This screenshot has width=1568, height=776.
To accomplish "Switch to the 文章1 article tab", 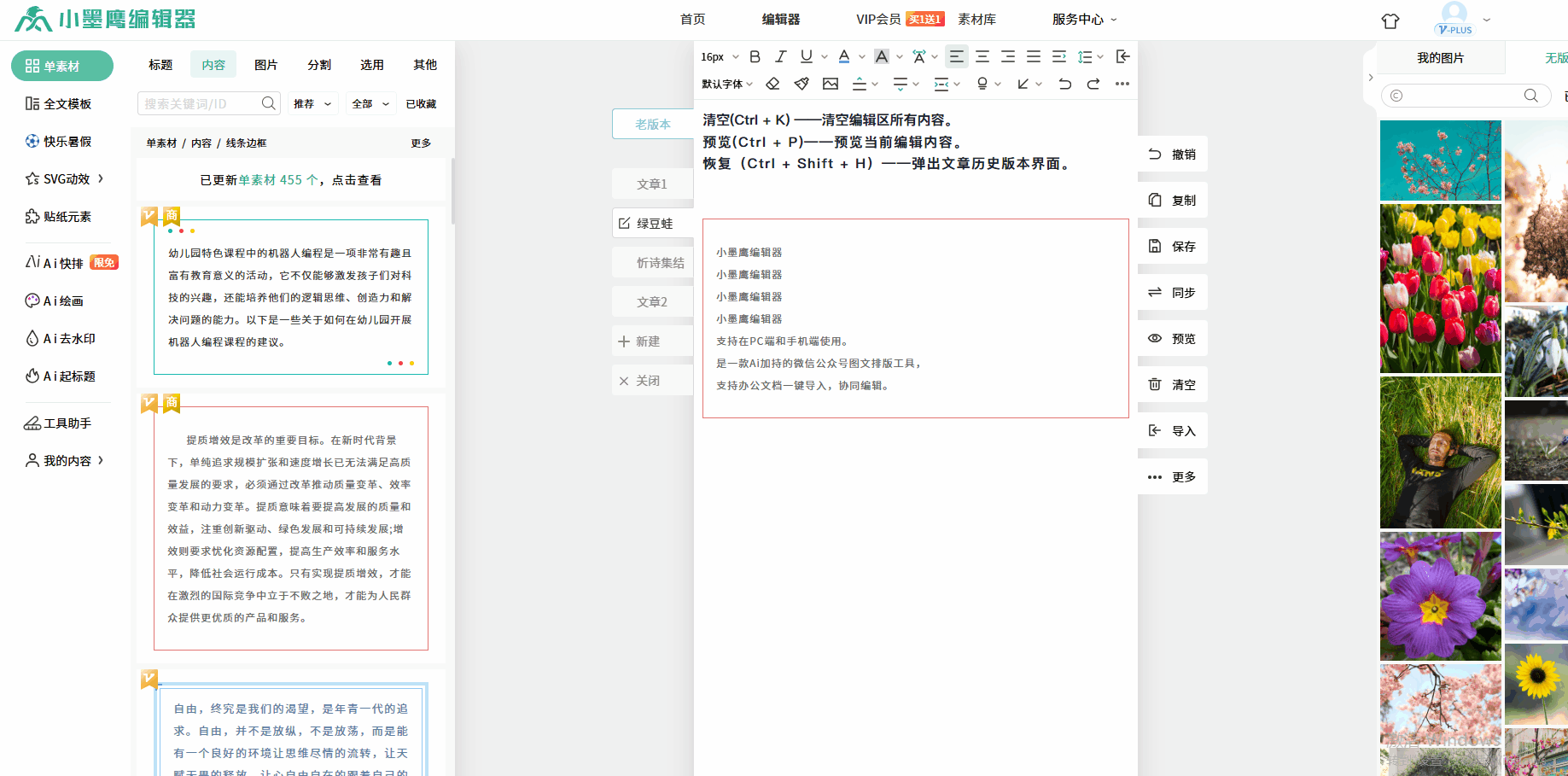I will pyautogui.click(x=652, y=184).
